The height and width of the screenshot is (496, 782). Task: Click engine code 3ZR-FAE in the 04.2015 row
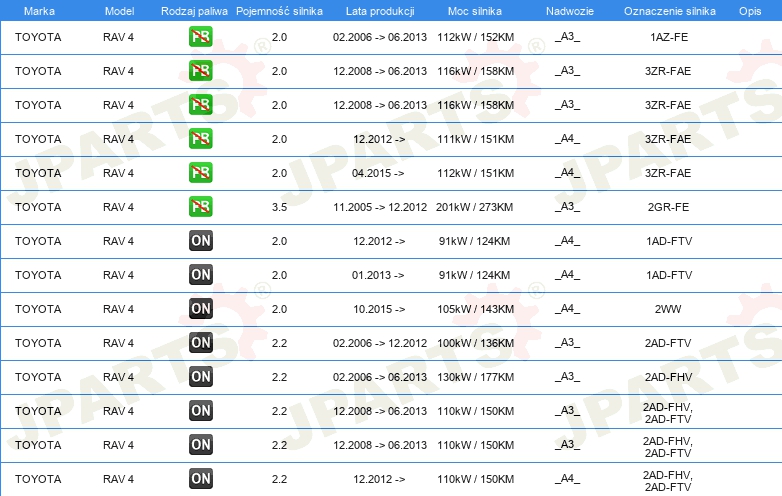pos(668,173)
